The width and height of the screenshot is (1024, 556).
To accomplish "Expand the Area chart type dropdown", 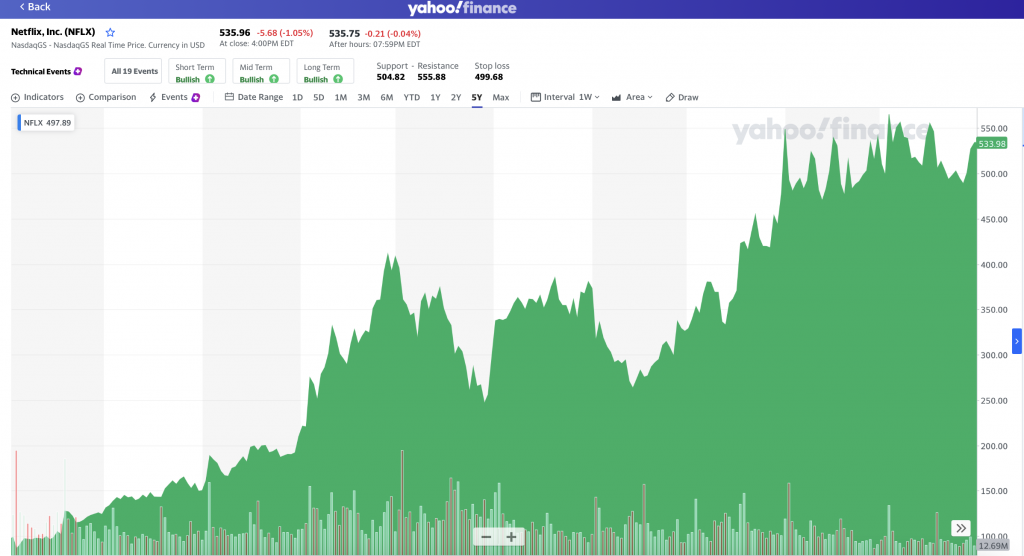I will [632, 97].
